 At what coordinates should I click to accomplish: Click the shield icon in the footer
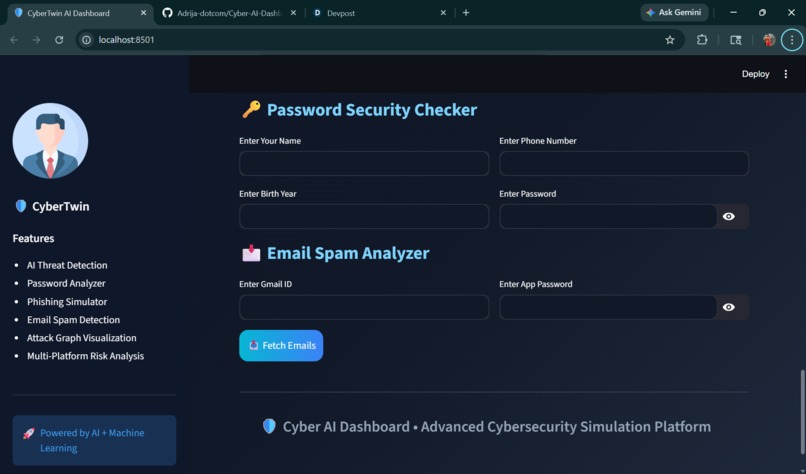269,426
